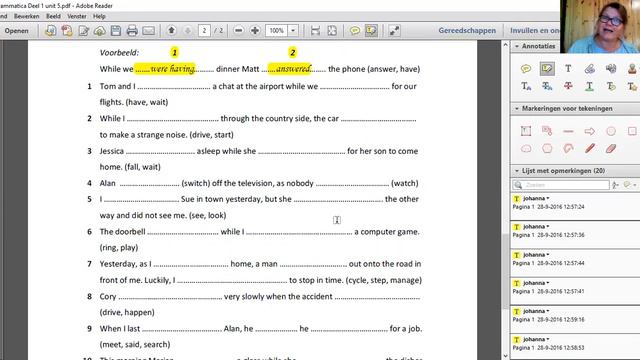Select the attach file paperclip tool

point(589,69)
